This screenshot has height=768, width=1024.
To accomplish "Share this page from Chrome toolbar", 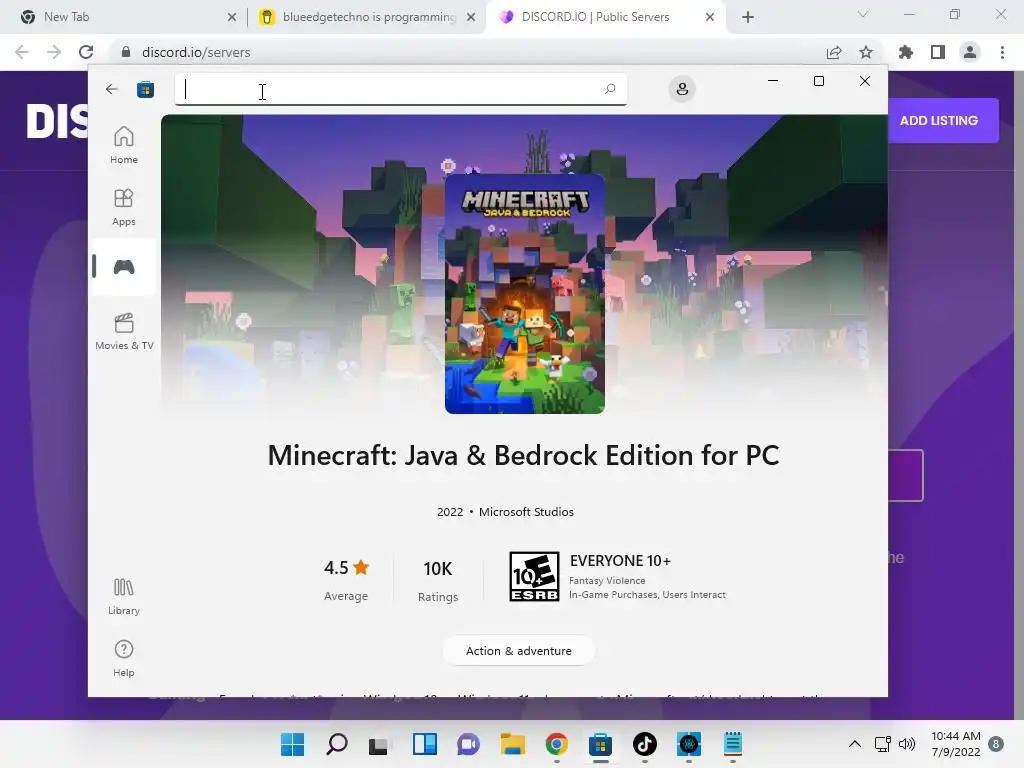I will click(834, 52).
